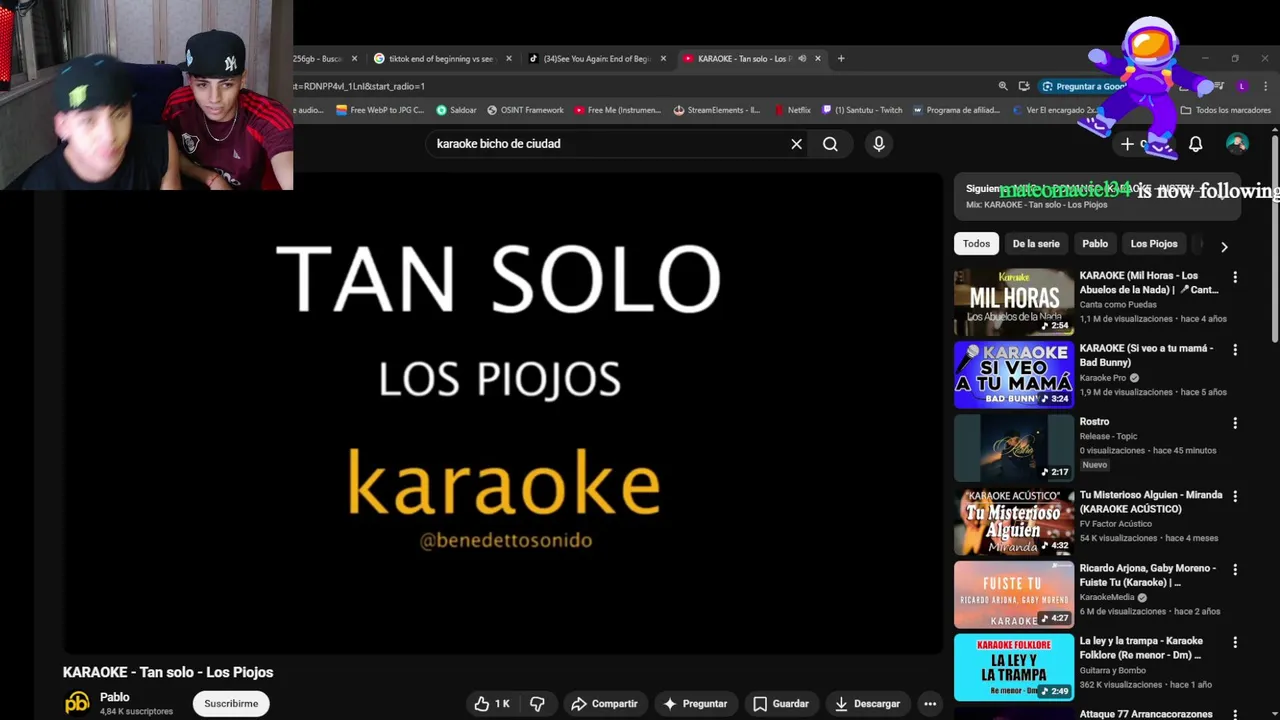Switch to tiktok end of beginning tab
Viewport: 1280px width, 720px height.
[x=440, y=59]
